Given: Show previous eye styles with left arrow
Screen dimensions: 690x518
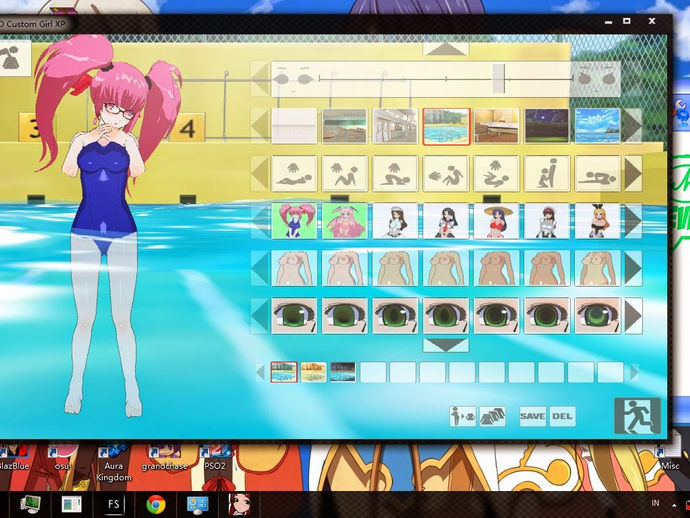Looking at the screenshot, I should point(260,316).
